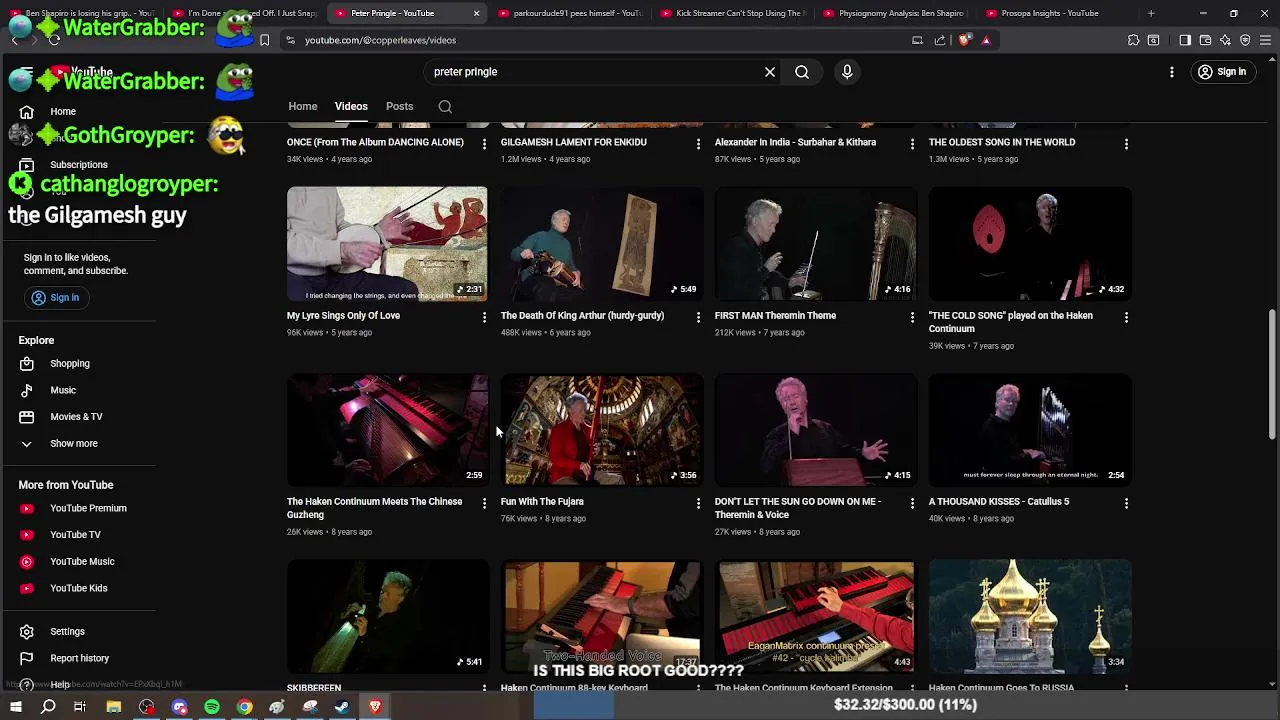Click the YouTube search input field
The image size is (1280, 720).
pyautogui.click(x=595, y=72)
